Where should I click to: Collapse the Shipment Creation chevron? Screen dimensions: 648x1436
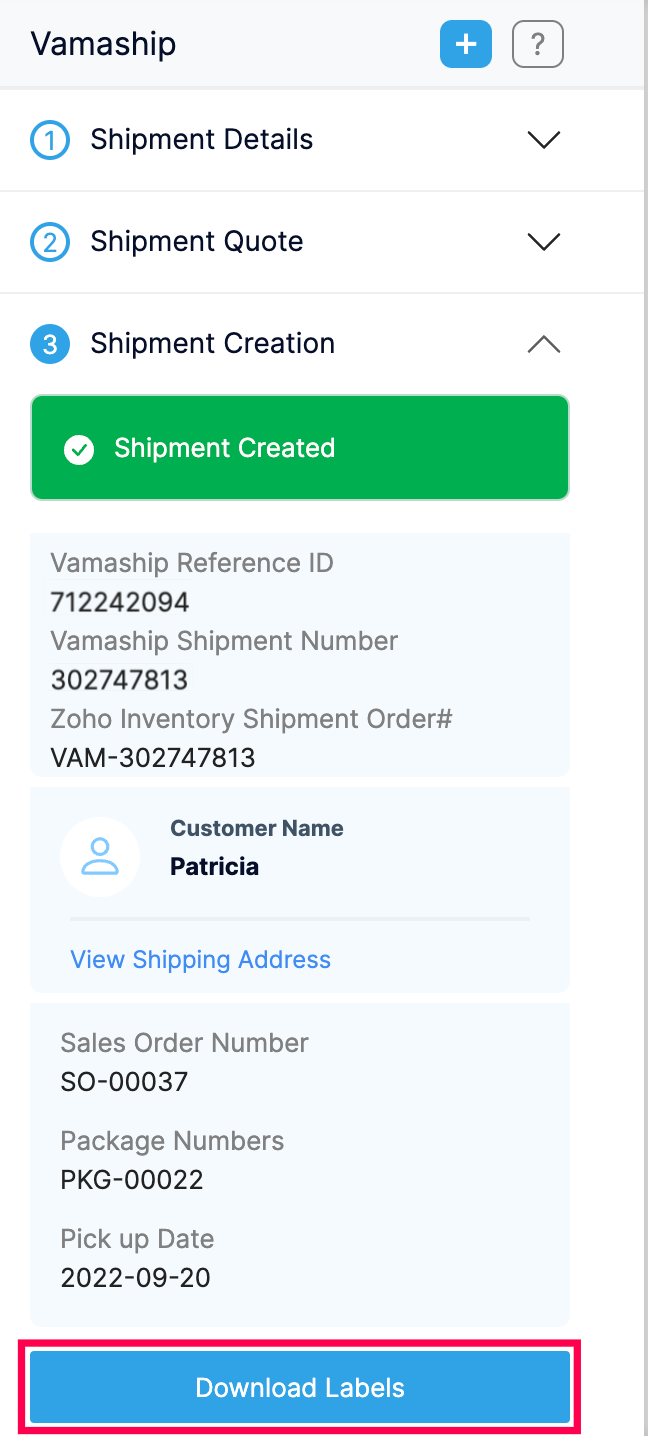[x=543, y=344]
